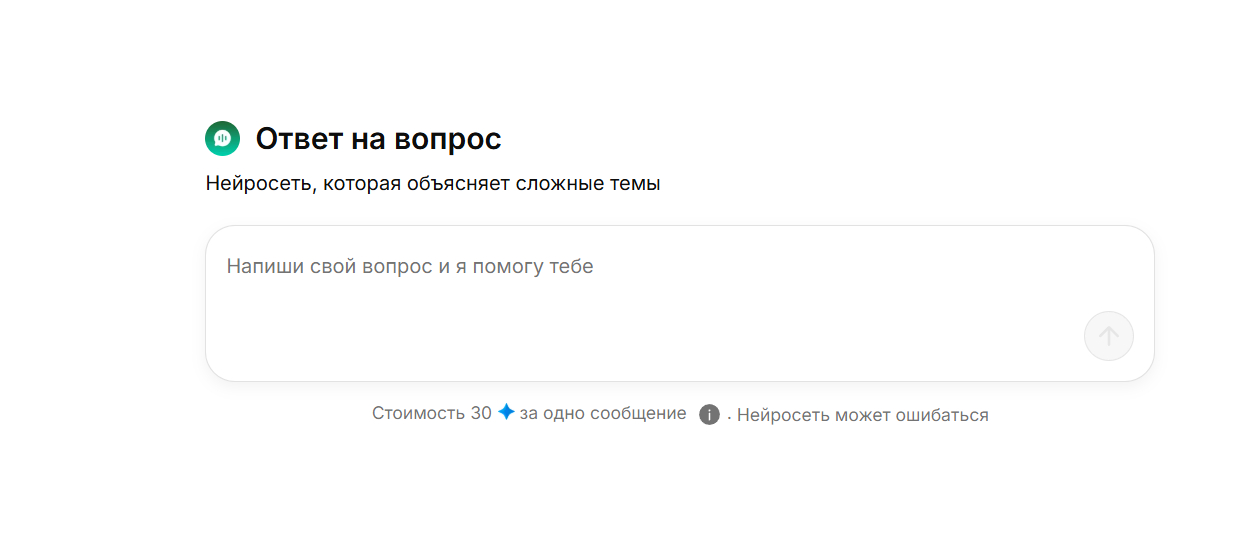The width and height of the screenshot is (1236, 543).
Task: Click the "Нейросеть может ошибаться" disclaimer
Action: [x=863, y=415]
